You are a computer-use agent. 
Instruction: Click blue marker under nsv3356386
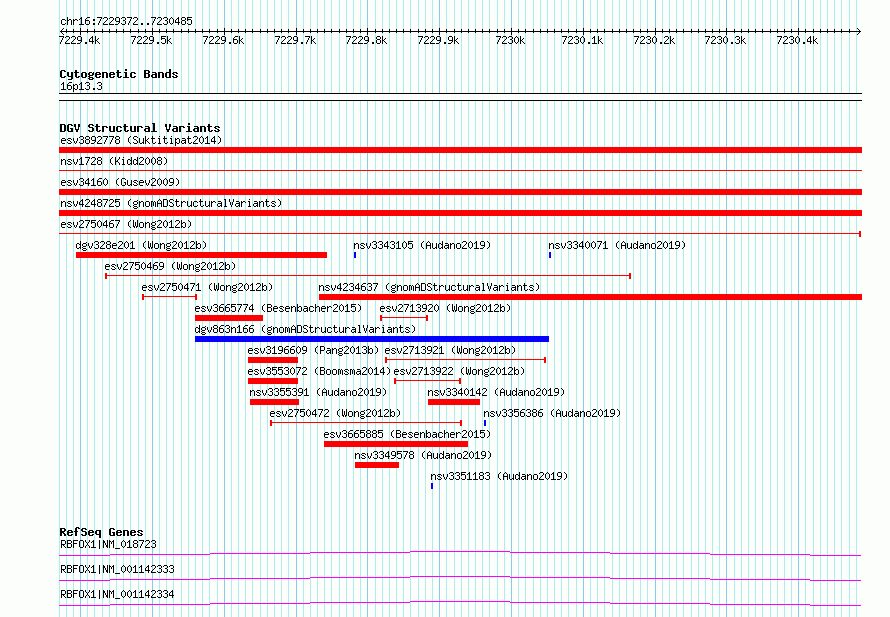pyautogui.click(x=485, y=423)
